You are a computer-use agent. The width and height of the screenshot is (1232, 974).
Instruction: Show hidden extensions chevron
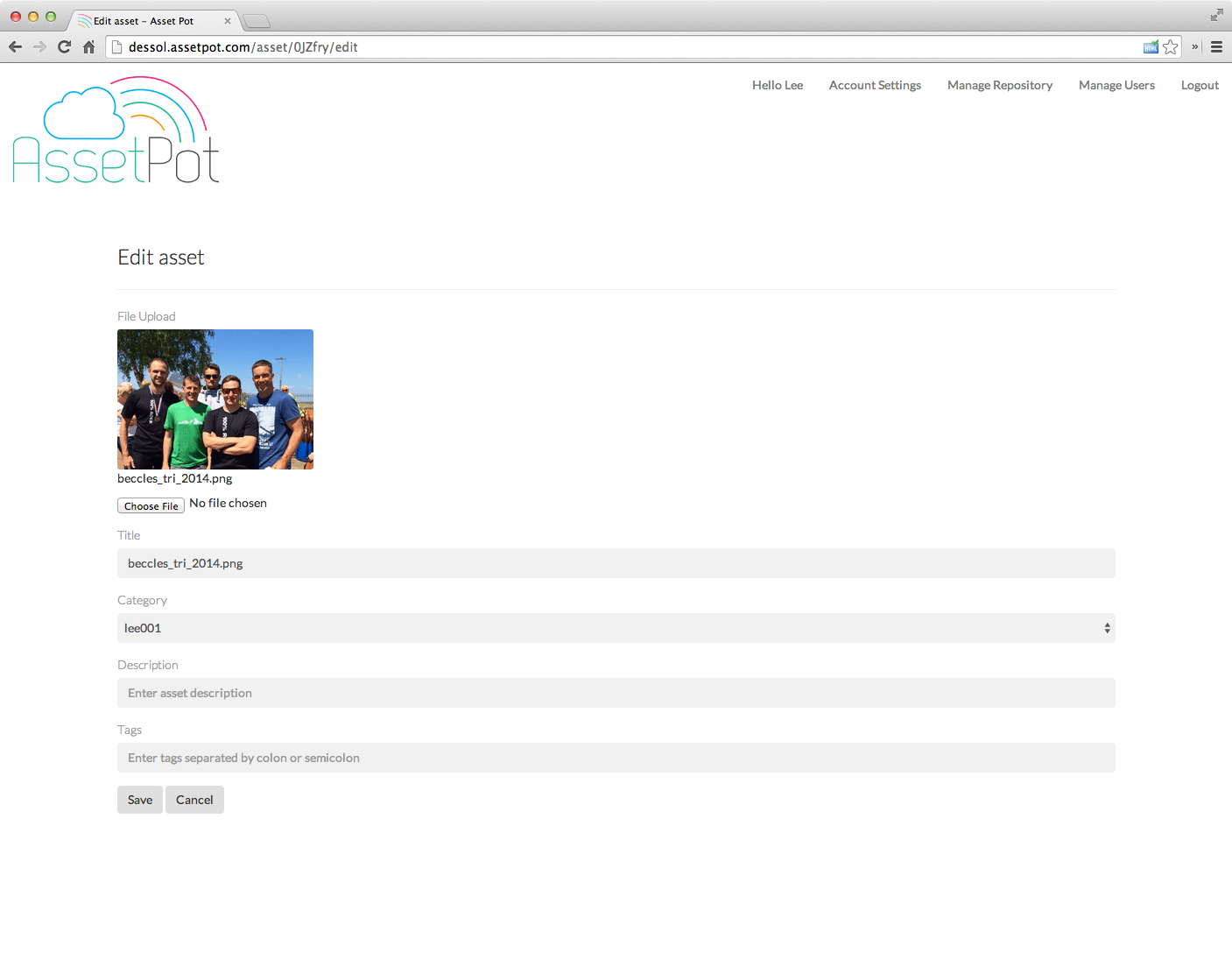coord(1194,47)
